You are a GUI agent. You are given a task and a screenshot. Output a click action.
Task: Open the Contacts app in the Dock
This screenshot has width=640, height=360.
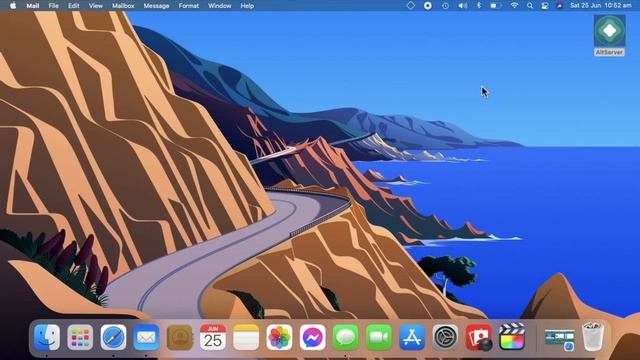[x=180, y=337]
